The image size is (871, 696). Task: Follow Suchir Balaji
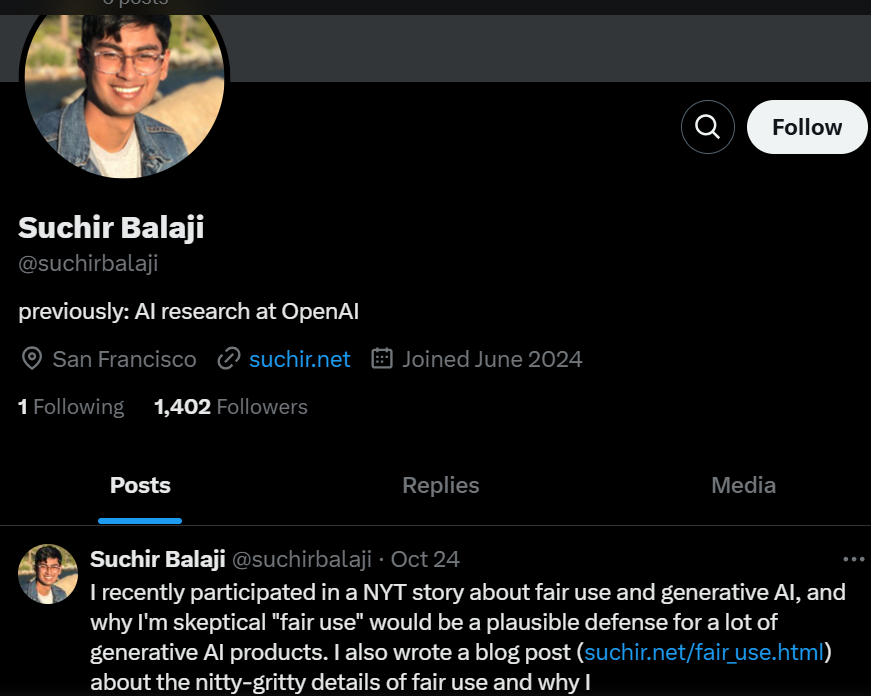click(x=806, y=127)
